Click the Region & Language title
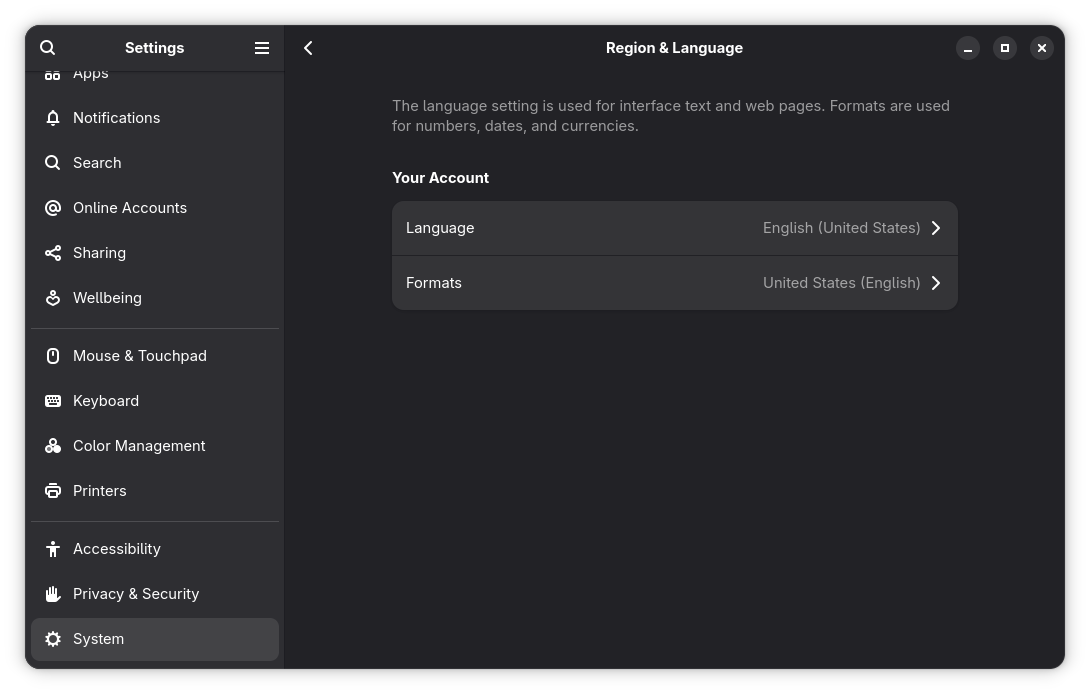 tap(674, 48)
